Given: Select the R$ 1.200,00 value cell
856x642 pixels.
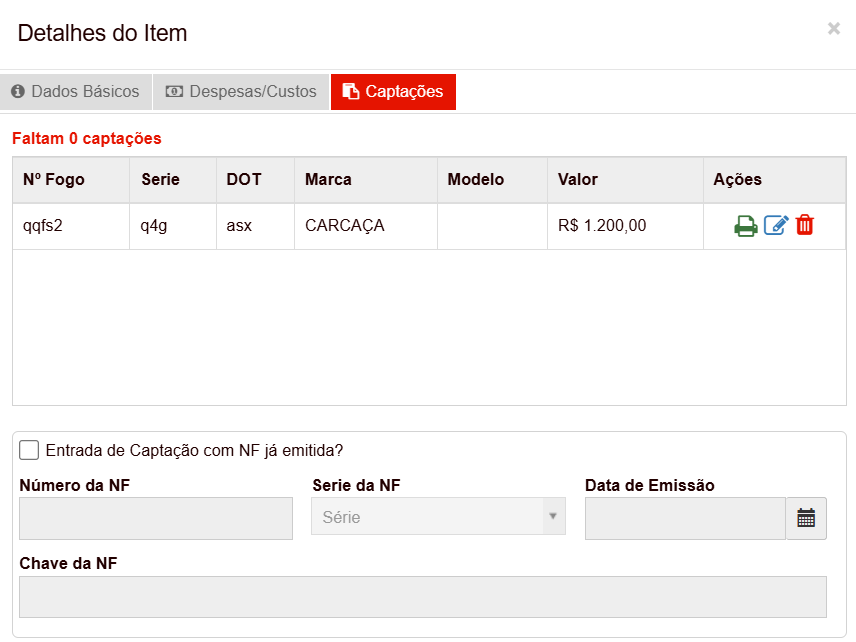Looking at the screenshot, I should 625,226.
